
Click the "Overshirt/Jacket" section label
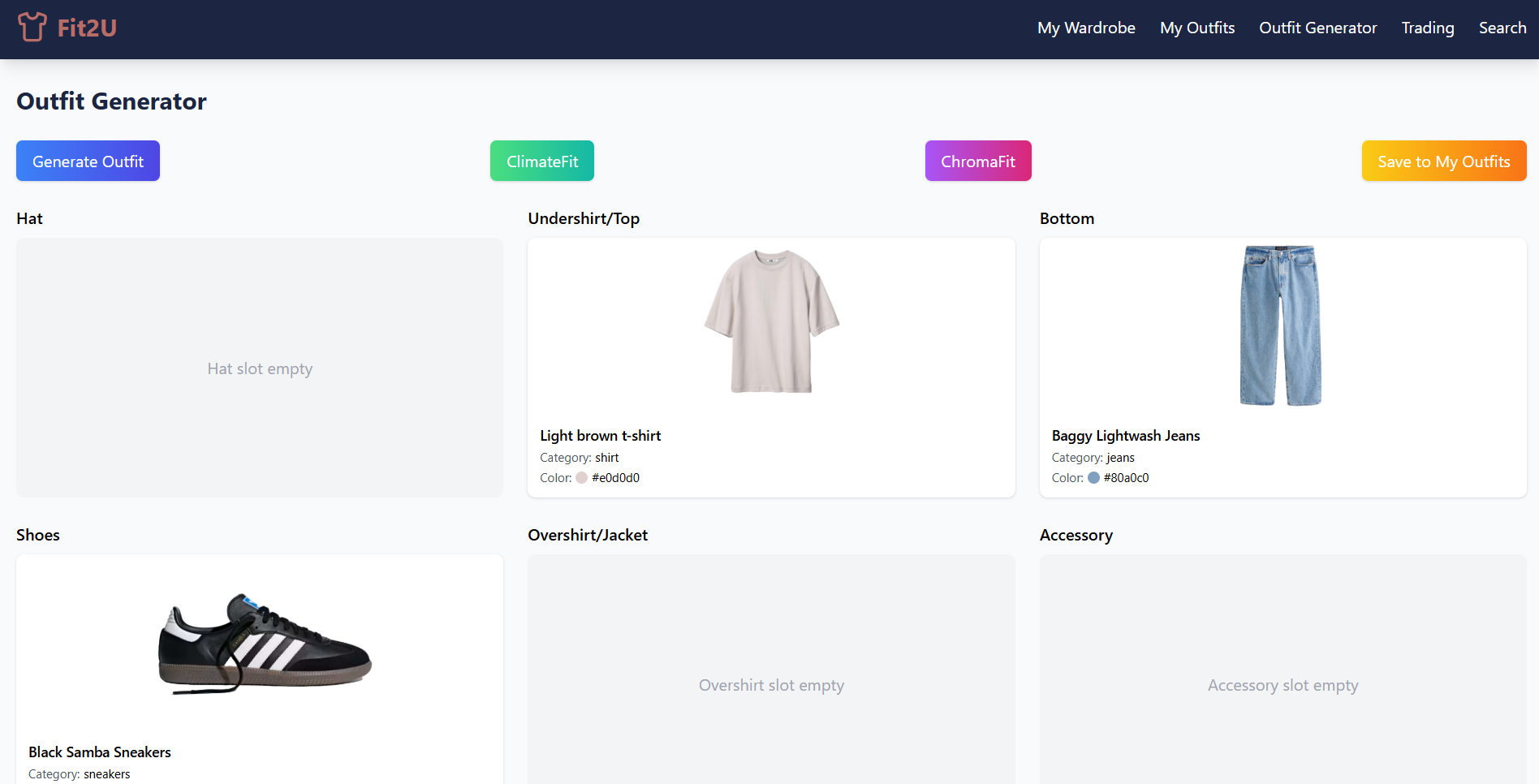coord(588,535)
